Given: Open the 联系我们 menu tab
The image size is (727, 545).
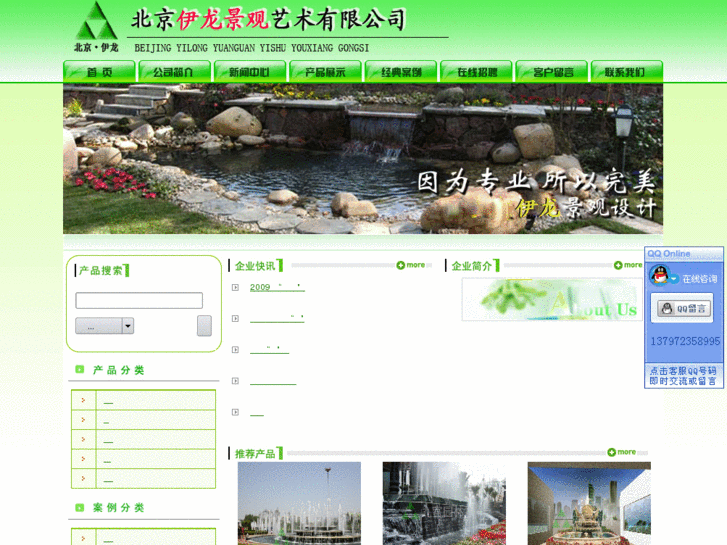Looking at the screenshot, I should point(627,72).
